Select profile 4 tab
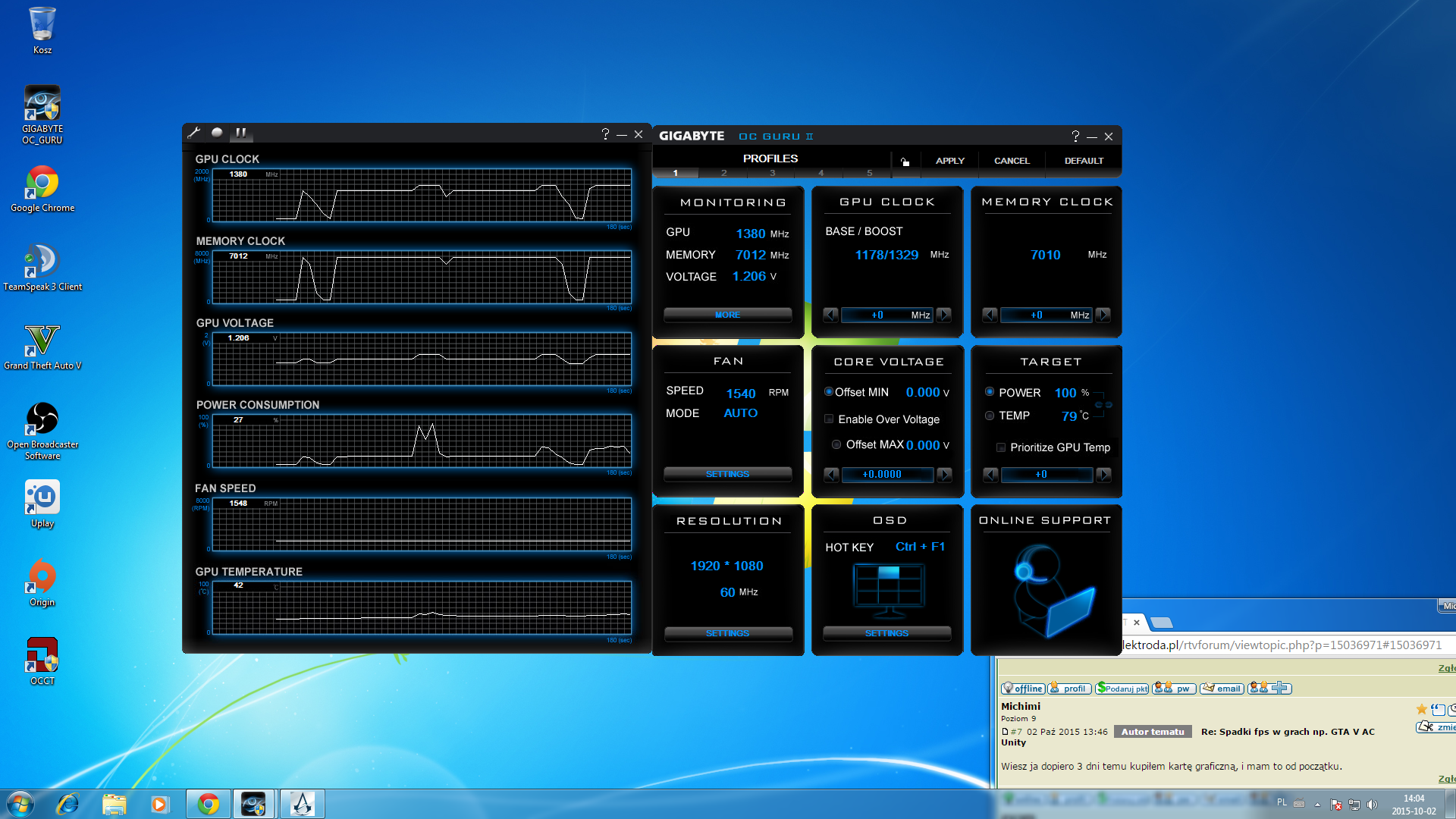Viewport: 1456px width, 819px height. tap(821, 173)
